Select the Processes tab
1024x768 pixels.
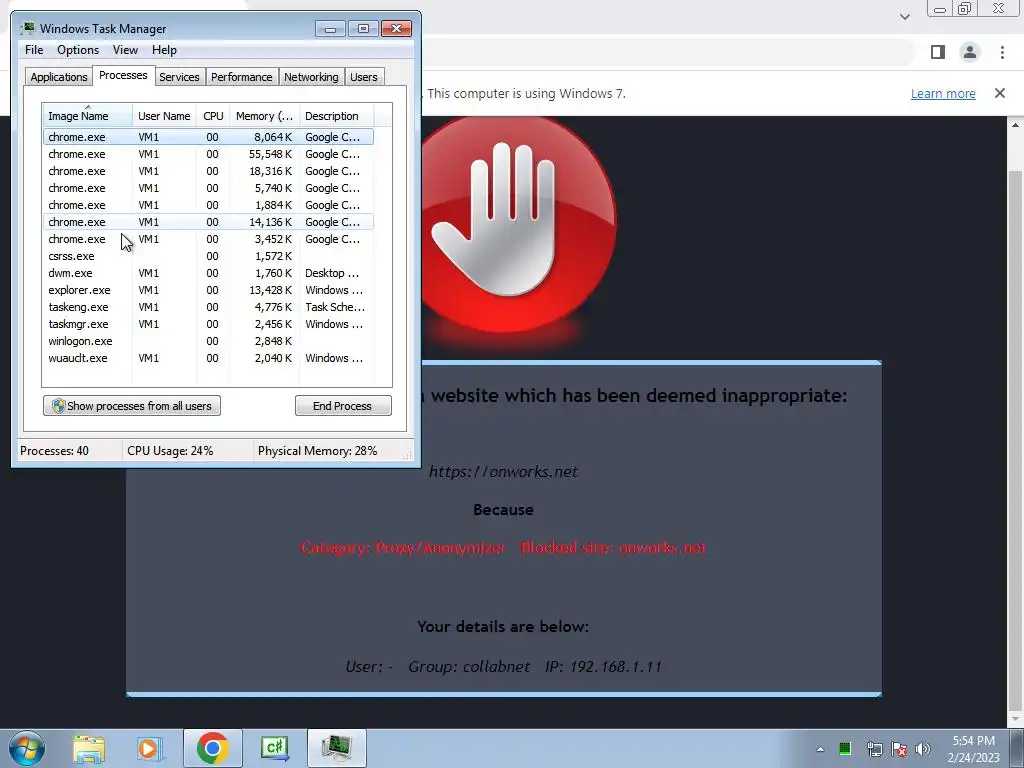point(123,75)
